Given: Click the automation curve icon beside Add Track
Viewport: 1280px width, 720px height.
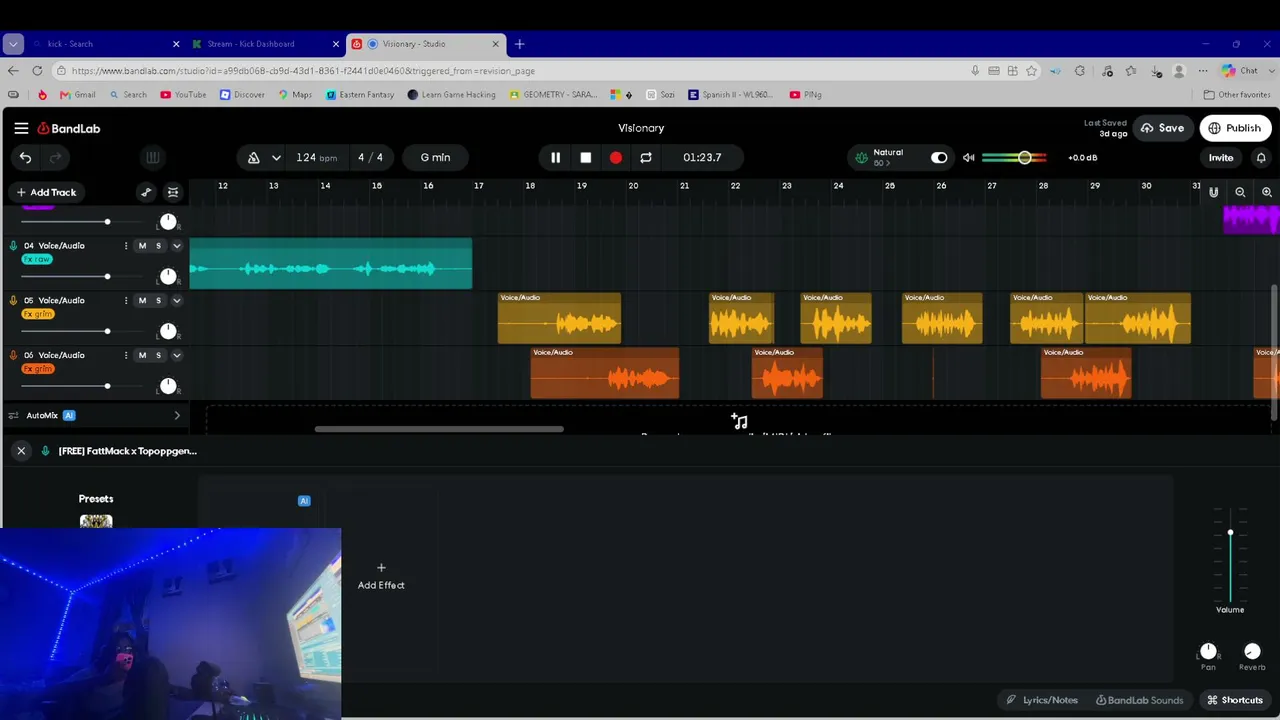Looking at the screenshot, I should [146, 192].
